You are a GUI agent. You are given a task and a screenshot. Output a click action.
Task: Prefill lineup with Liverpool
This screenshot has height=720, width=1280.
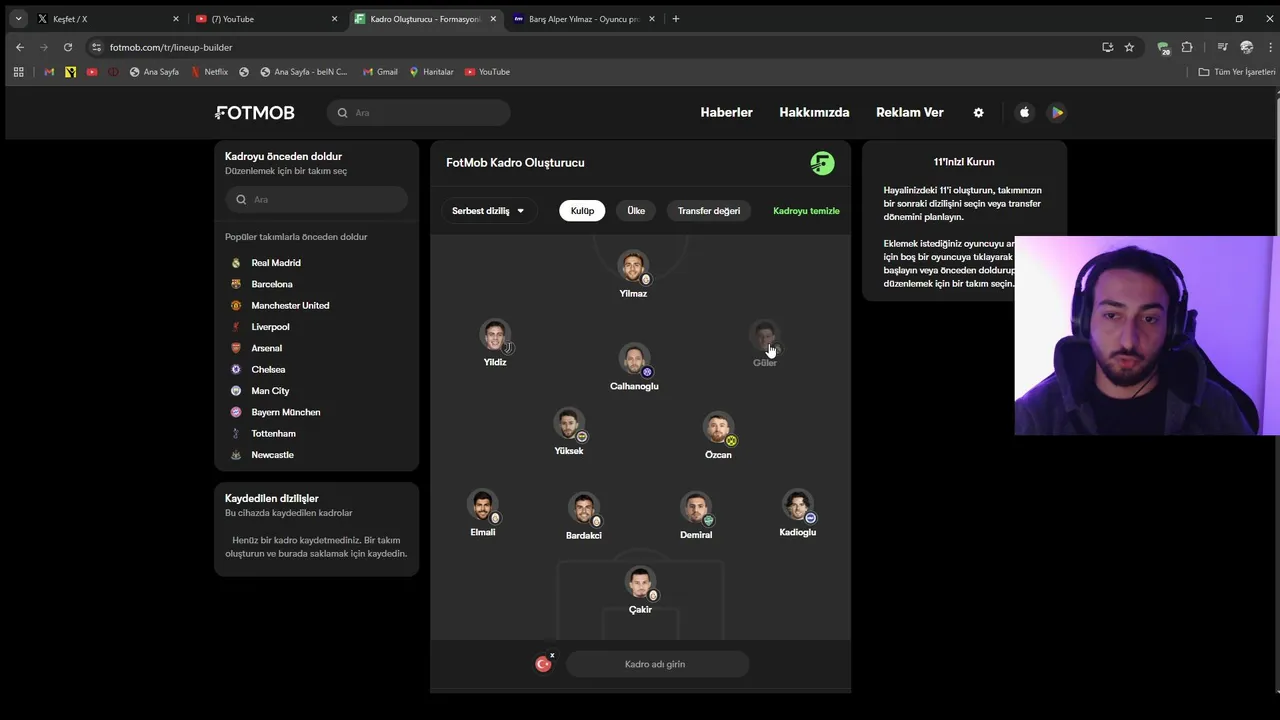270,327
